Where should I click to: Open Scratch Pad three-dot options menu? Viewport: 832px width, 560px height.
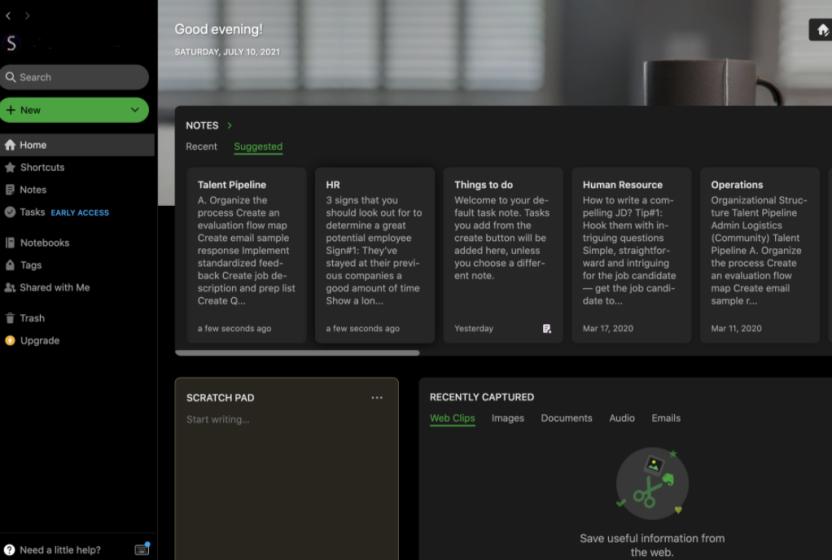pos(377,398)
